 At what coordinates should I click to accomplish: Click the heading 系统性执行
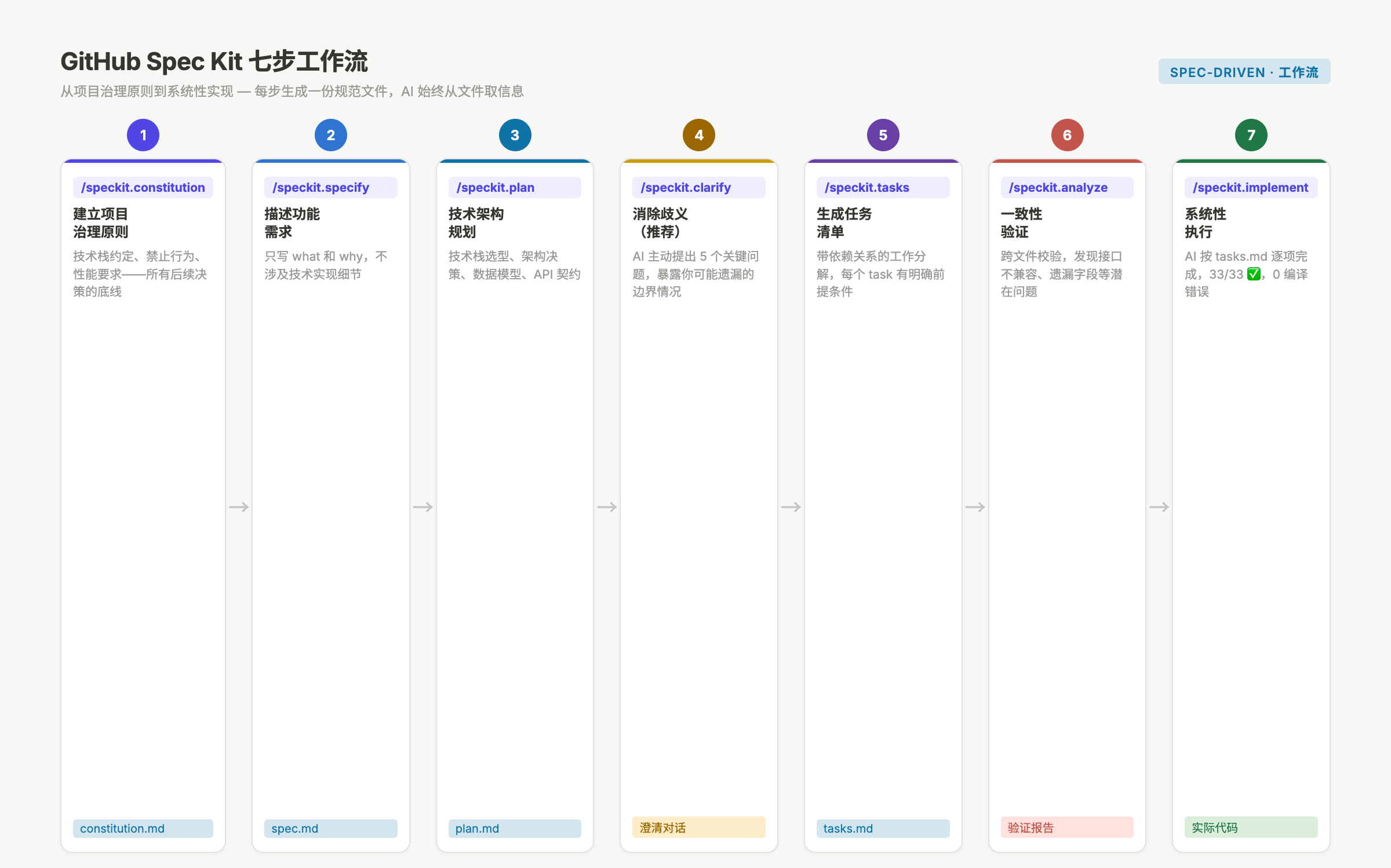pyautogui.click(x=1206, y=223)
